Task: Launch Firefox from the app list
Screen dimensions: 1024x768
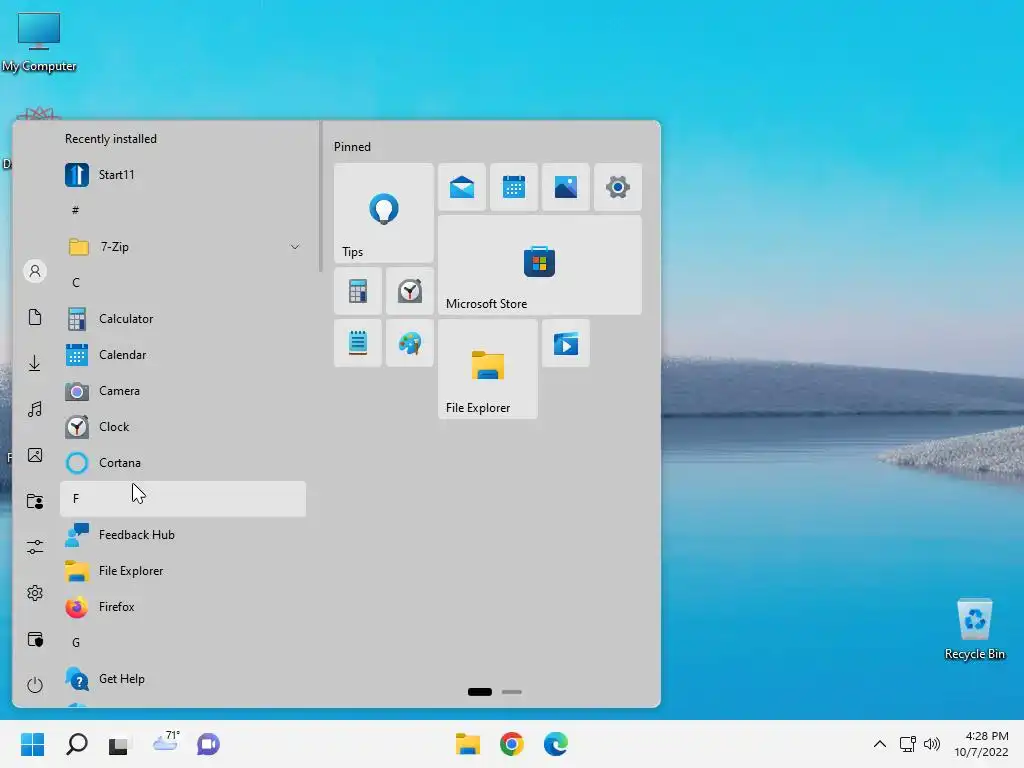Action: tap(183, 607)
